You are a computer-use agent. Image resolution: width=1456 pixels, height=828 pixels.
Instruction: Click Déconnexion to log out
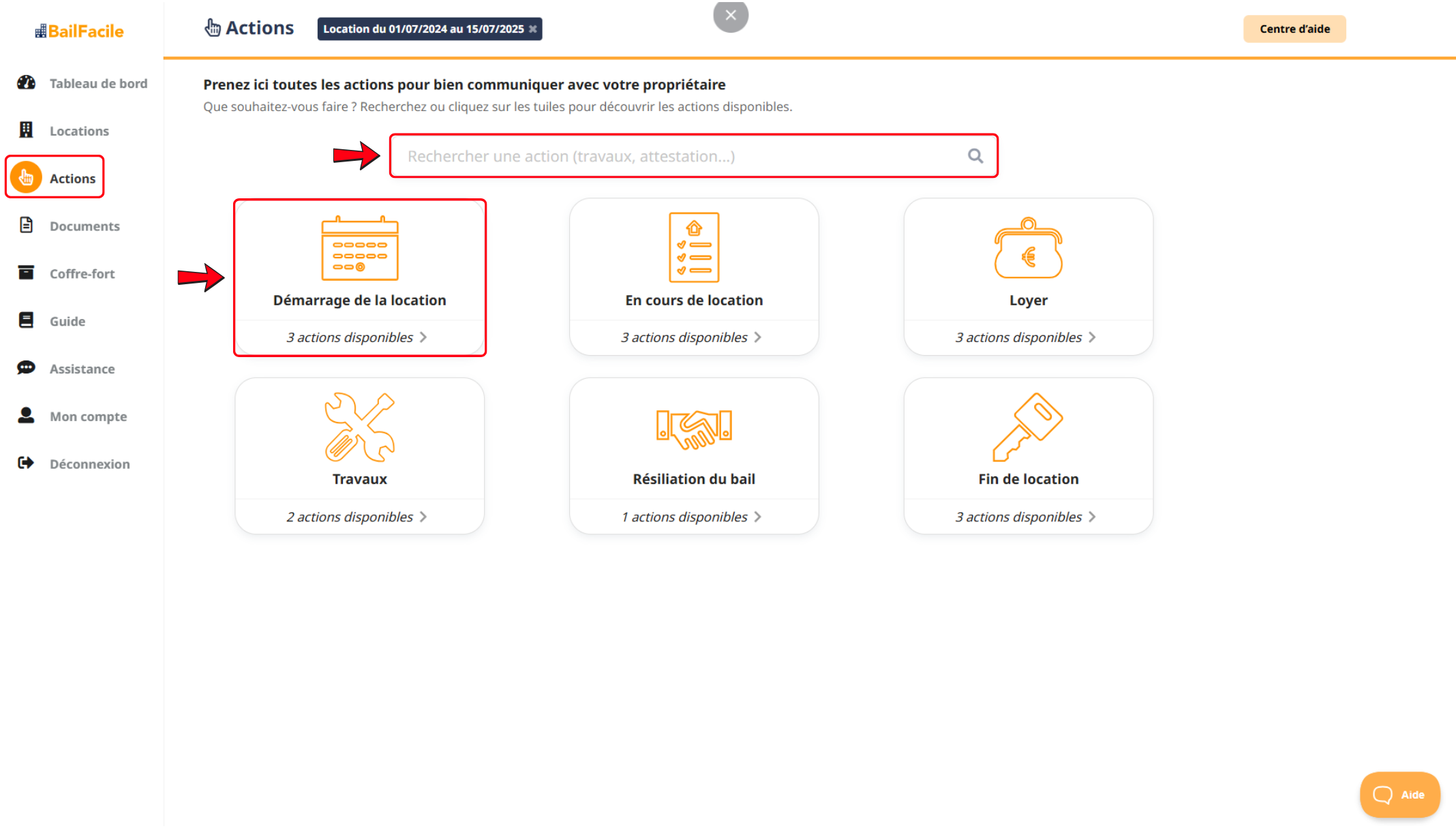pos(89,464)
